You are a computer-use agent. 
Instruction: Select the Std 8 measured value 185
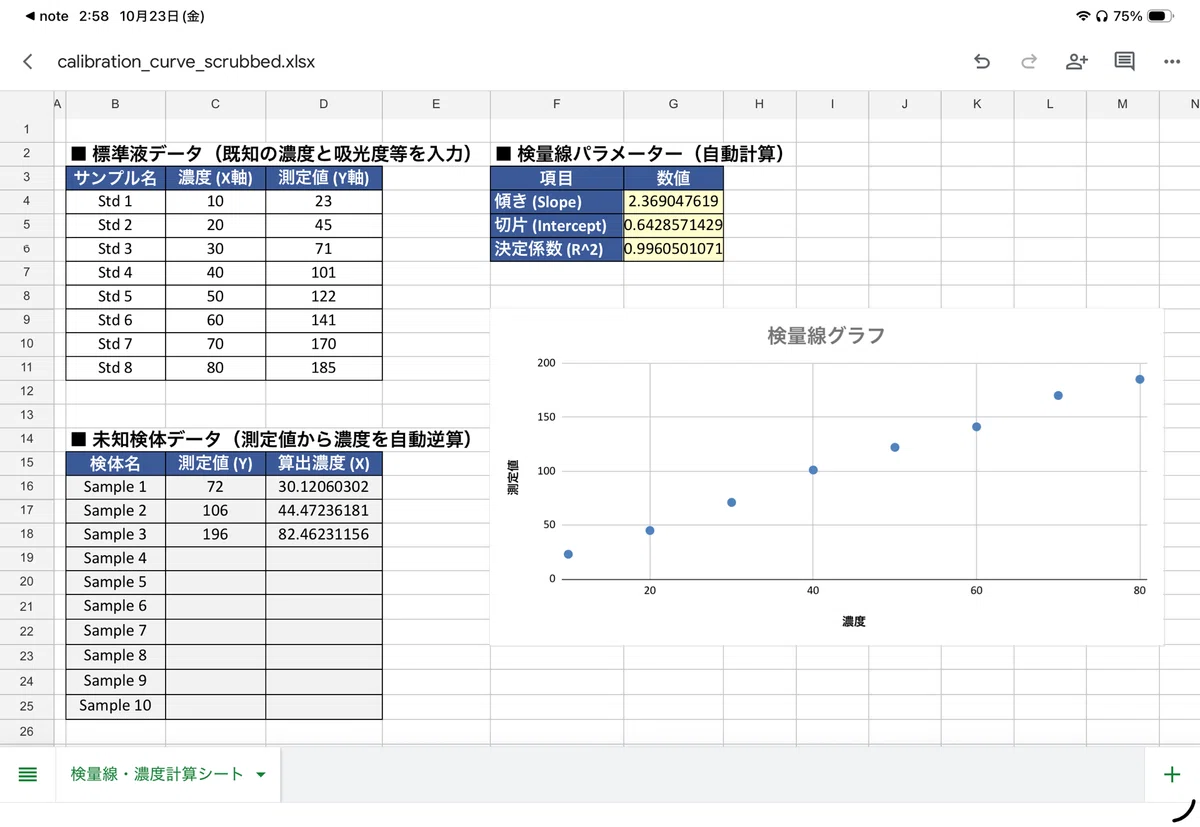(x=324, y=368)
